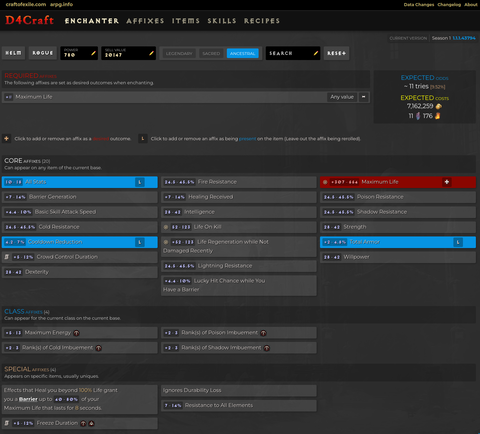This screenshot has height=434, width=480.
Task: Visit the craftofexile.com link
Action: pos(26,4)
